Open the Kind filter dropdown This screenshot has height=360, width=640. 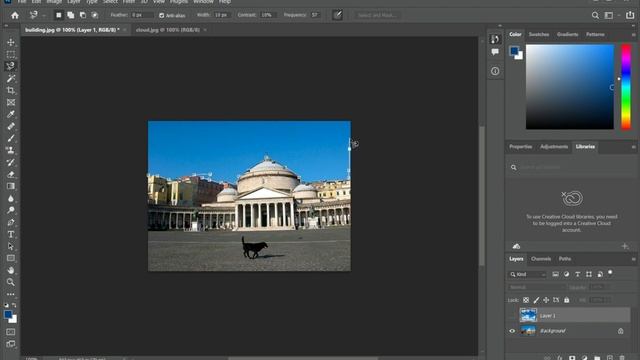[x=528, y=274]
